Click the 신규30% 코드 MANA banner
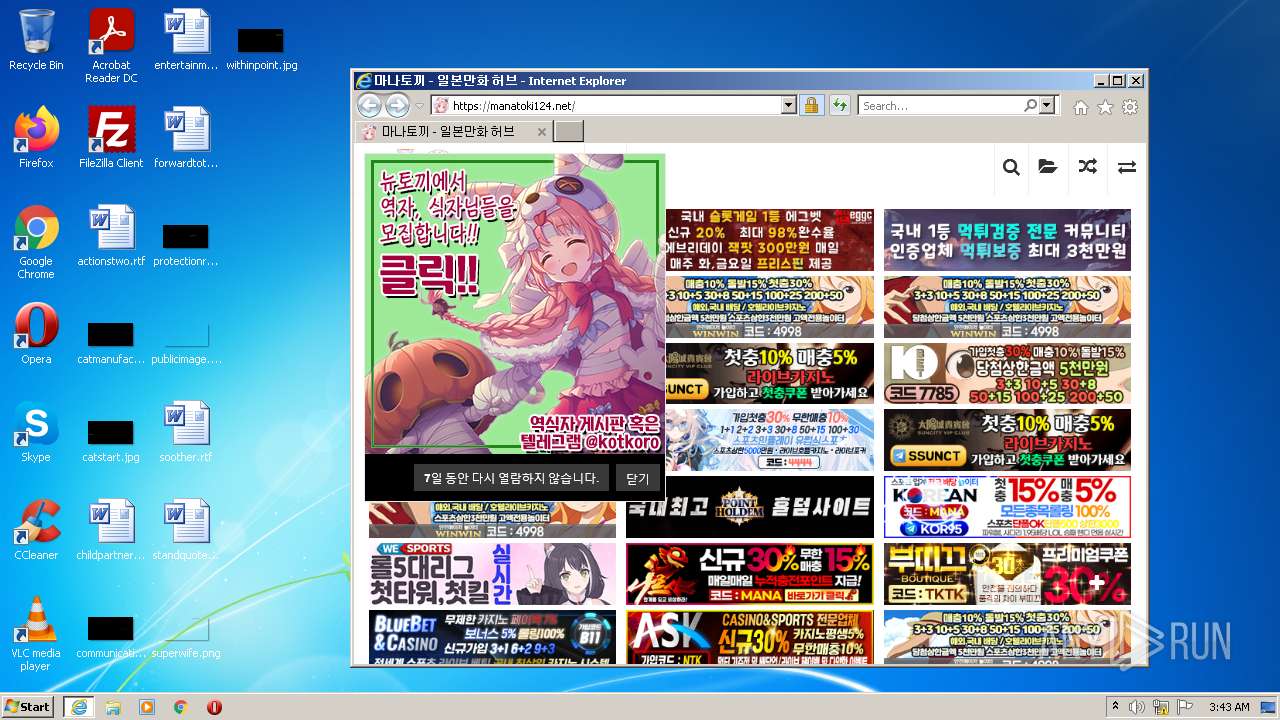Screen dimensions: 1280x720 [750, 573]
